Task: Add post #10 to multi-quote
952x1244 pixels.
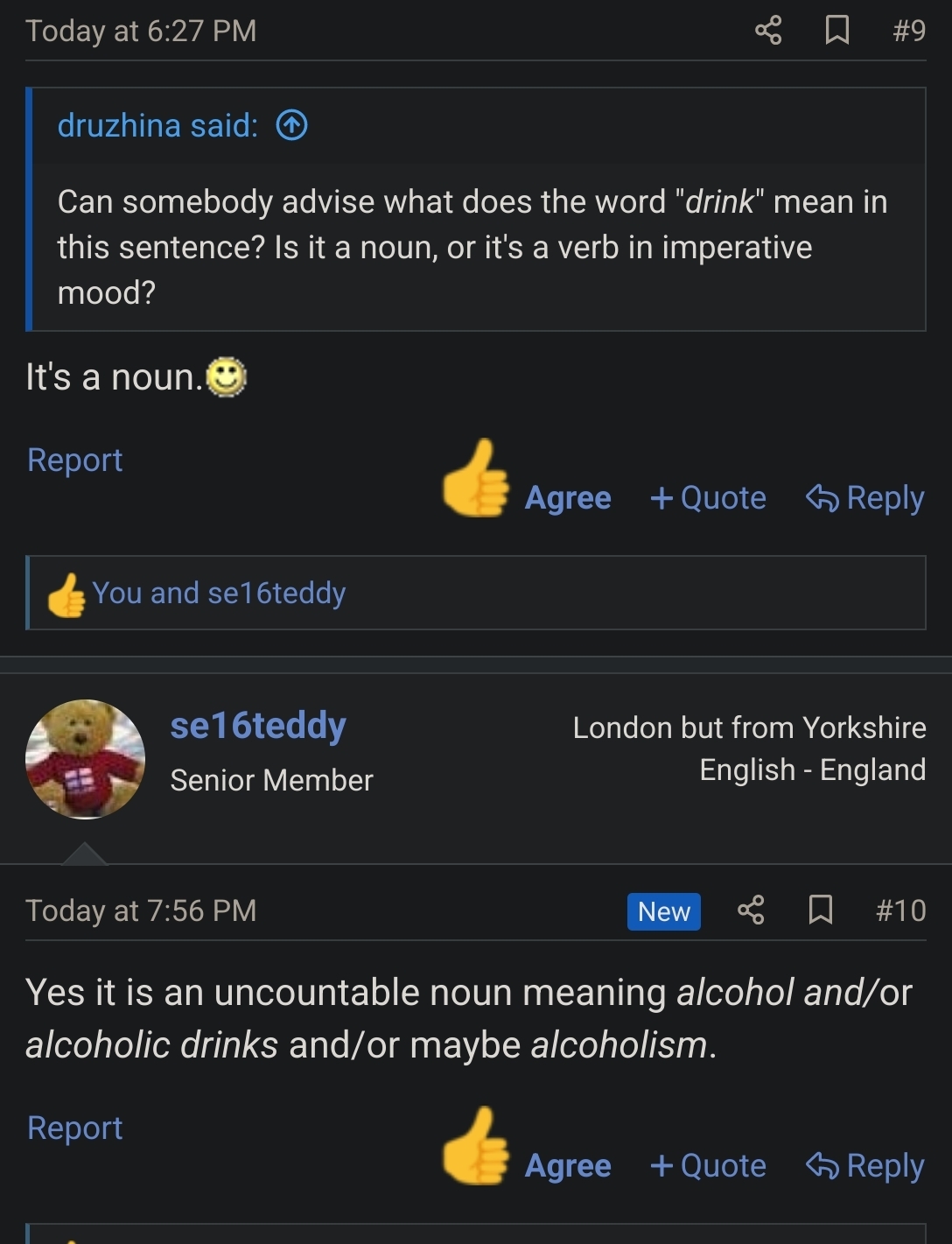Action: point(708,1166)
